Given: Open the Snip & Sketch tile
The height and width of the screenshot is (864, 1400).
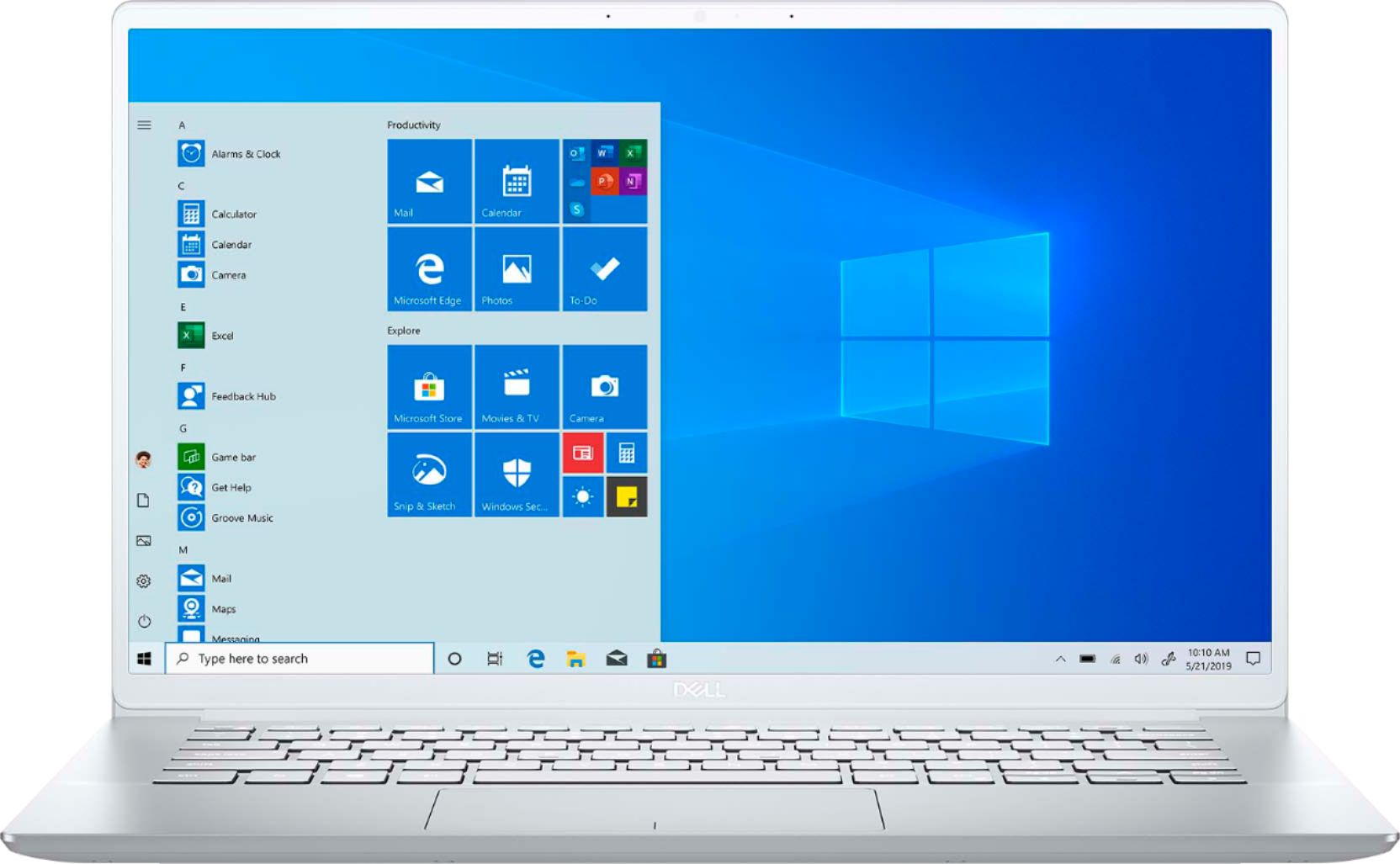Looking at the screenshot, I should [429, 474].
